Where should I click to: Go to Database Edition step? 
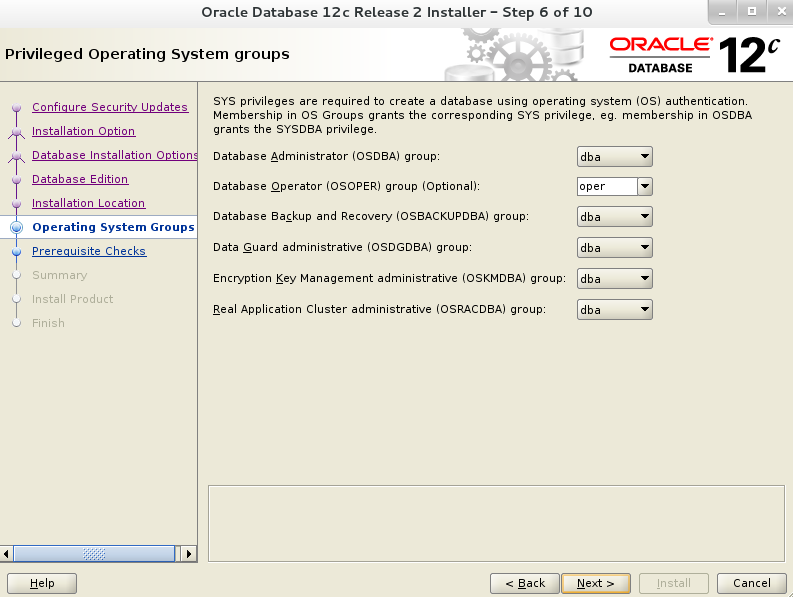click(80, 179)
